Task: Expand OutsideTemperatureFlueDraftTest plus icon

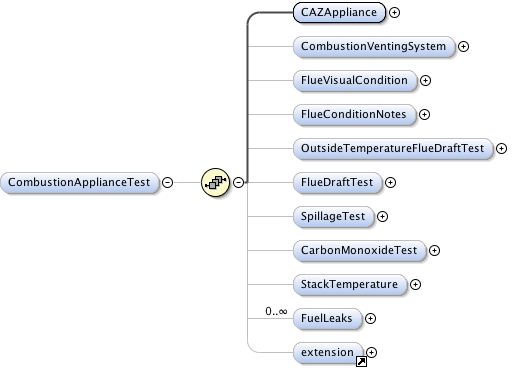Action: pos(501,148)
